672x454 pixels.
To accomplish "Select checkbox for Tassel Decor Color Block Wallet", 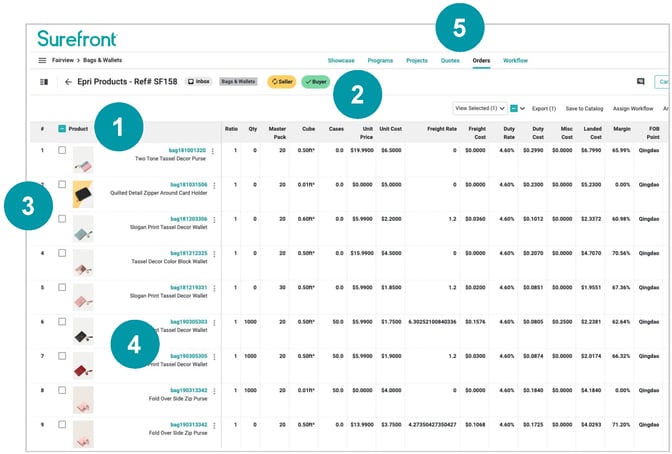I will pyautogui.click(x=62, y=254).
